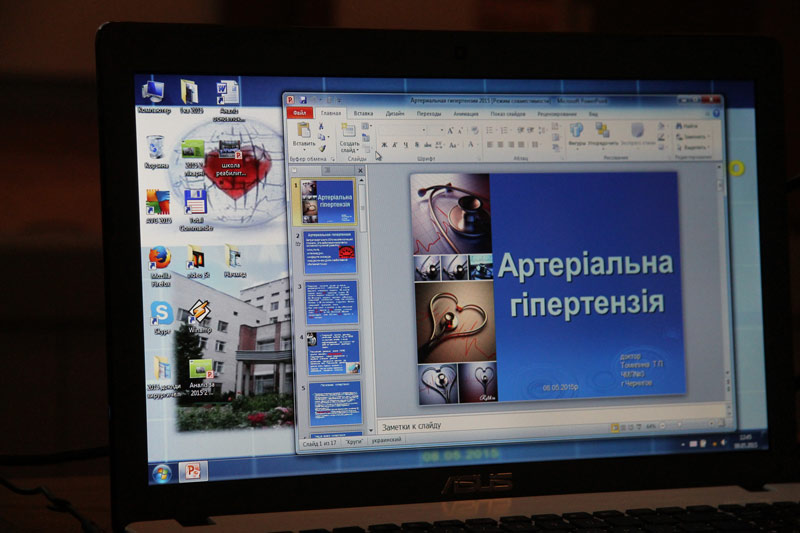
Task: Click the Paste (Вставить) clipboard icon
Action: pyautogui.click(x=303, y=133)
